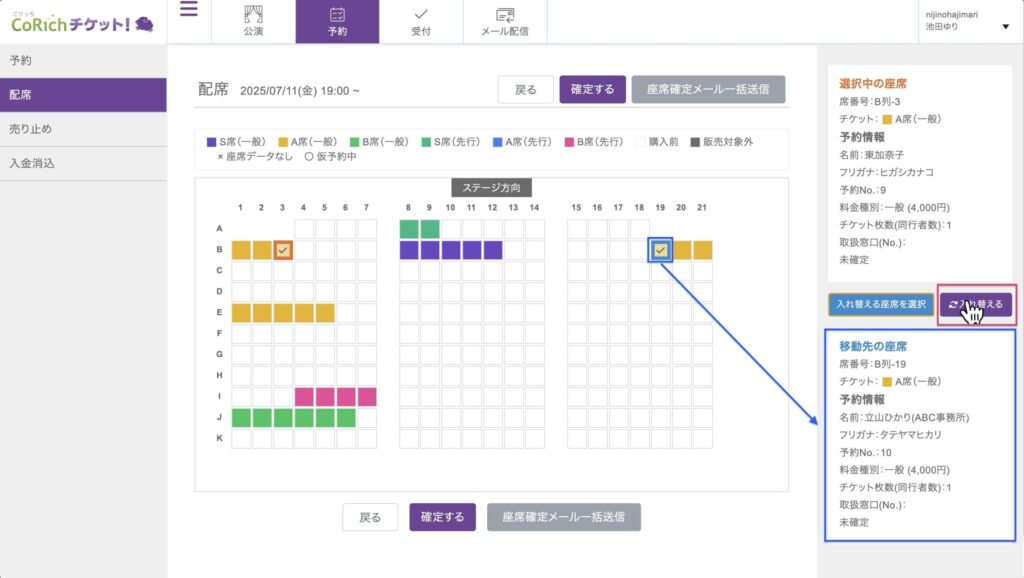This screenshot has width=1024, height=578.
Task: Click the hamburger menu icon
Action: click(x=189, y=11)
